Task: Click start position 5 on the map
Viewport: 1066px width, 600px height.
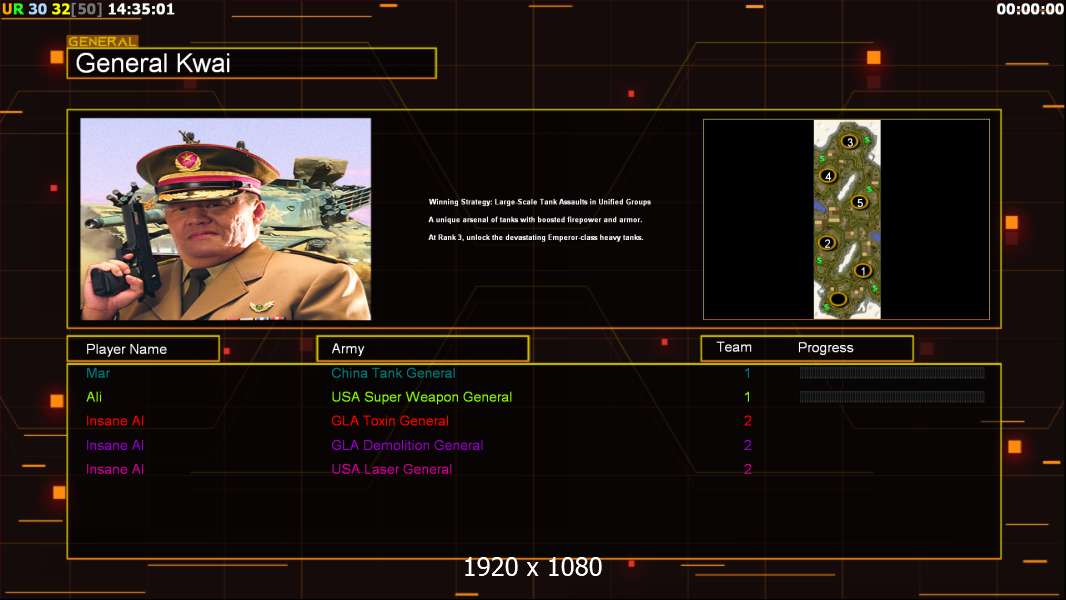Action: (x=860, y=202)
